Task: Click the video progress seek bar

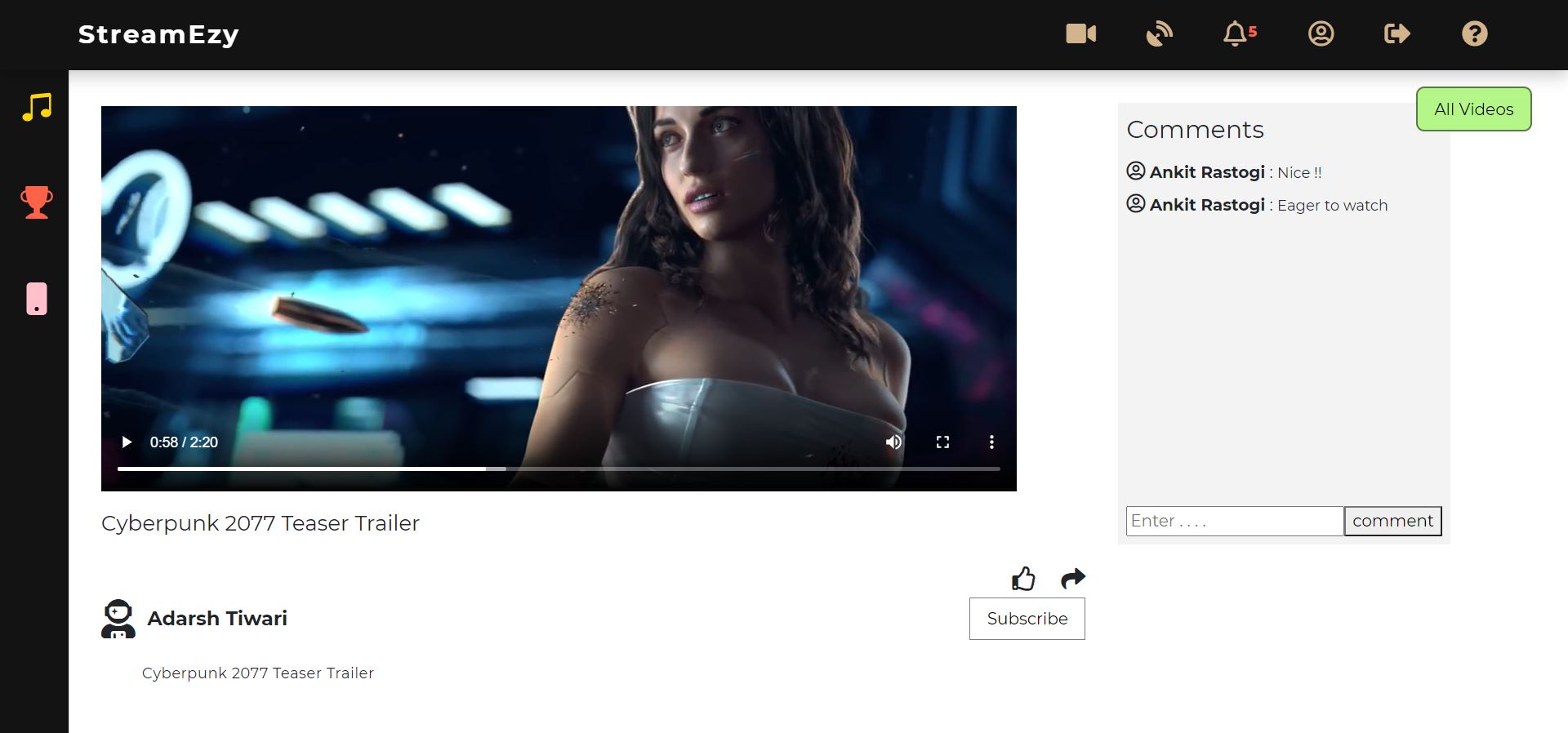Action: click(559, 469)
